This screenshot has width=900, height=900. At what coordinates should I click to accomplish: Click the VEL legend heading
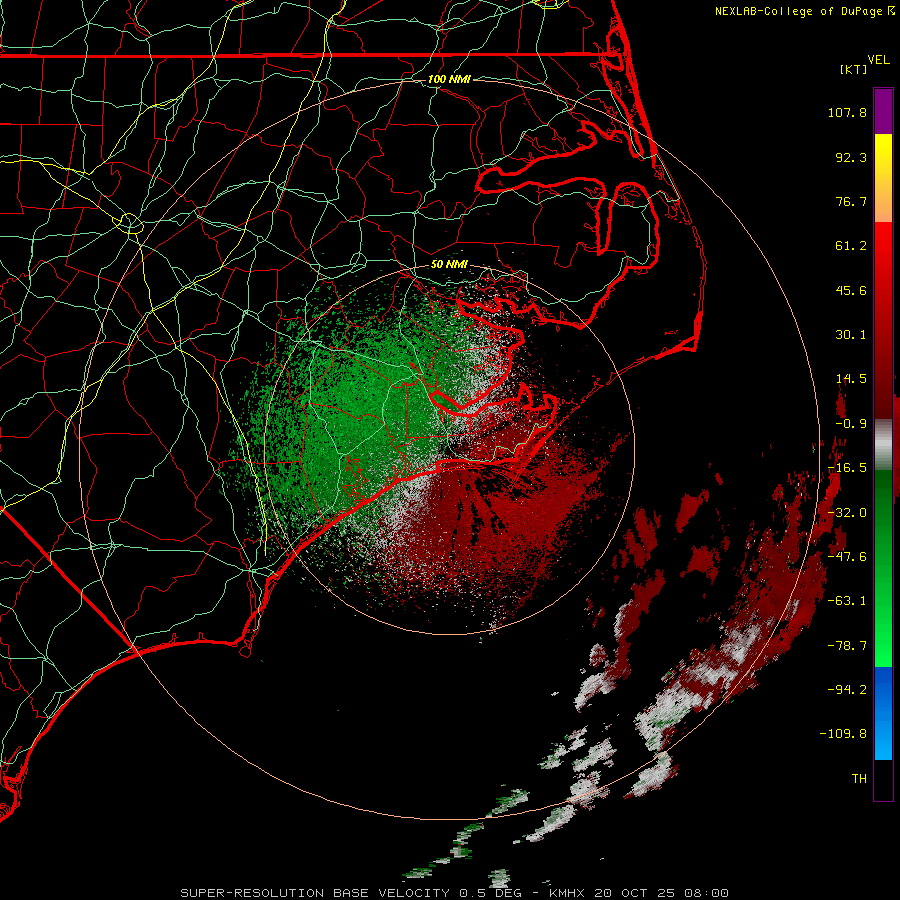(x=879, y=60)
